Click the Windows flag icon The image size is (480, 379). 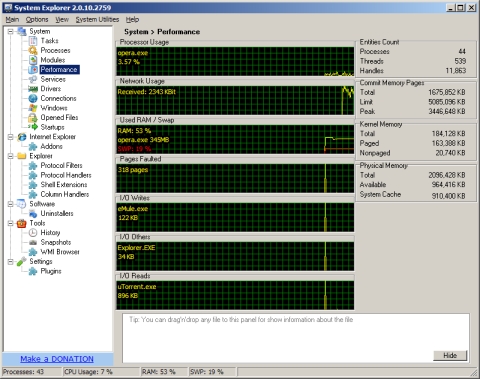point(33,108)
